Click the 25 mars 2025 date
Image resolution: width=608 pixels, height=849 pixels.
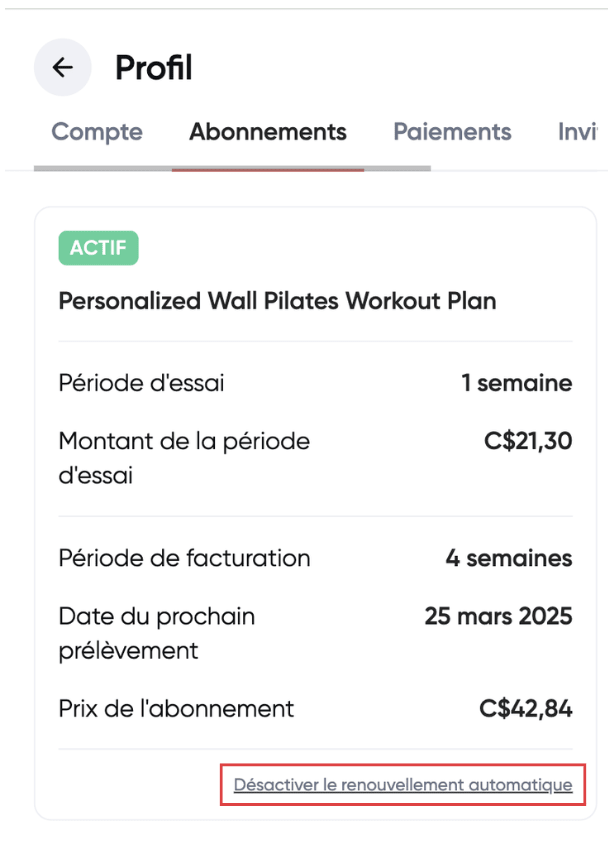tap(498, 616)
